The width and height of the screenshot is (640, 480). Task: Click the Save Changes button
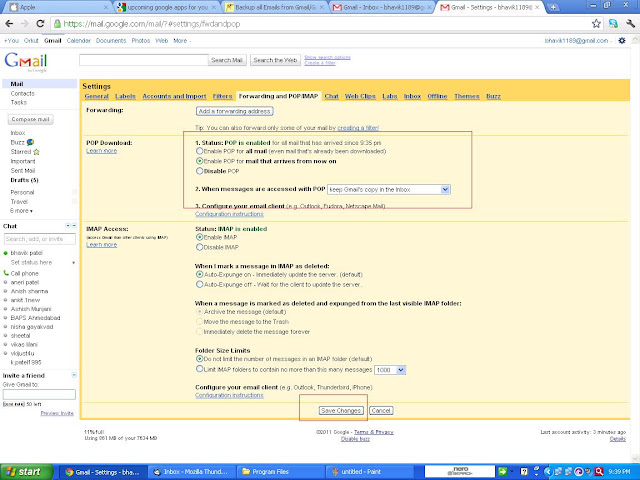tap(341, 411)
